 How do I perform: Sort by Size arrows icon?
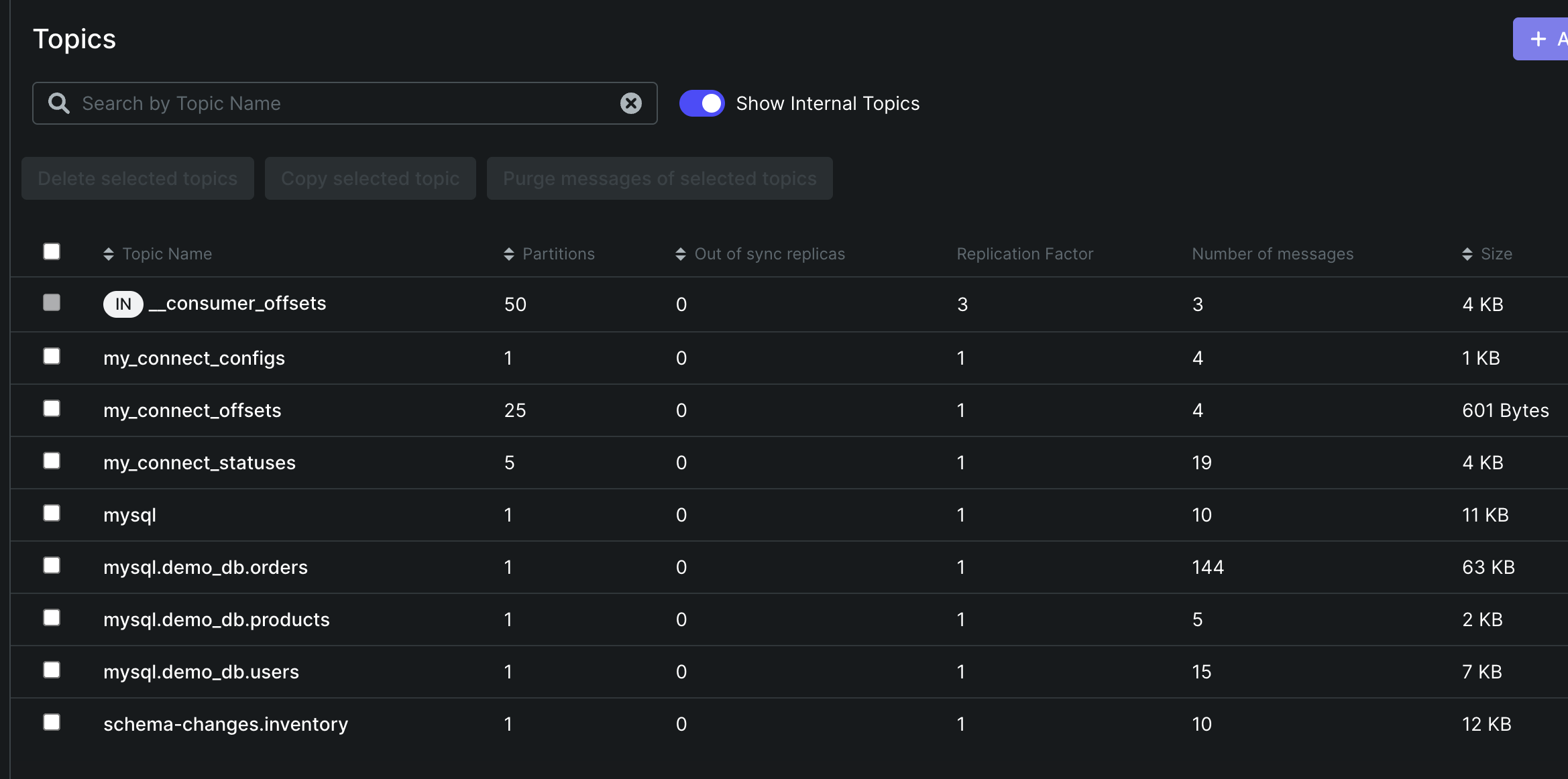pyautogui.click(x=1467, y=254)
